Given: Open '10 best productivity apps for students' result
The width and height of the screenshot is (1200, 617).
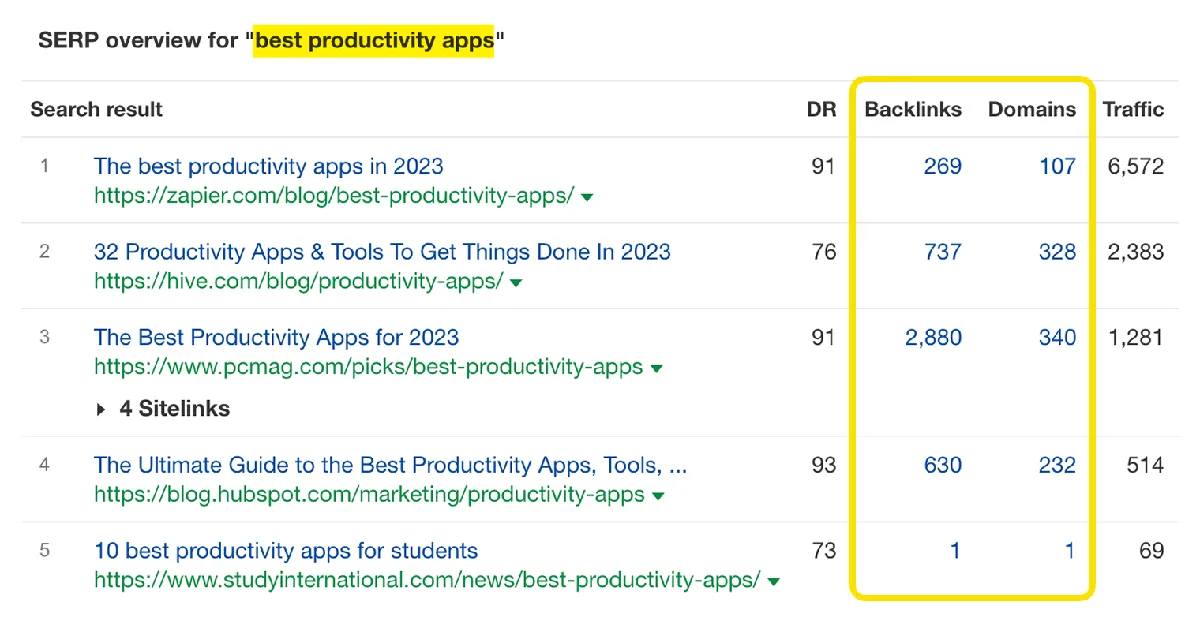Looking at the screenshot, I should (286, 551).
